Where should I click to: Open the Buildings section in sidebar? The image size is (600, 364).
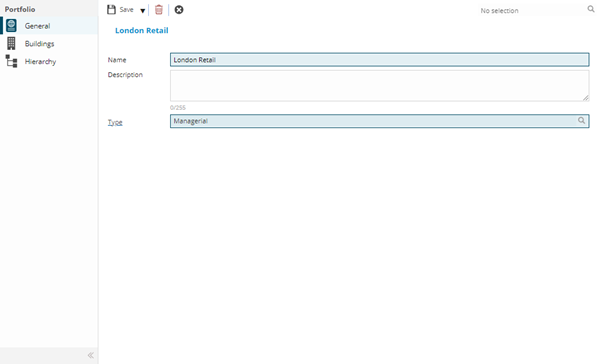tap(49, 44)
